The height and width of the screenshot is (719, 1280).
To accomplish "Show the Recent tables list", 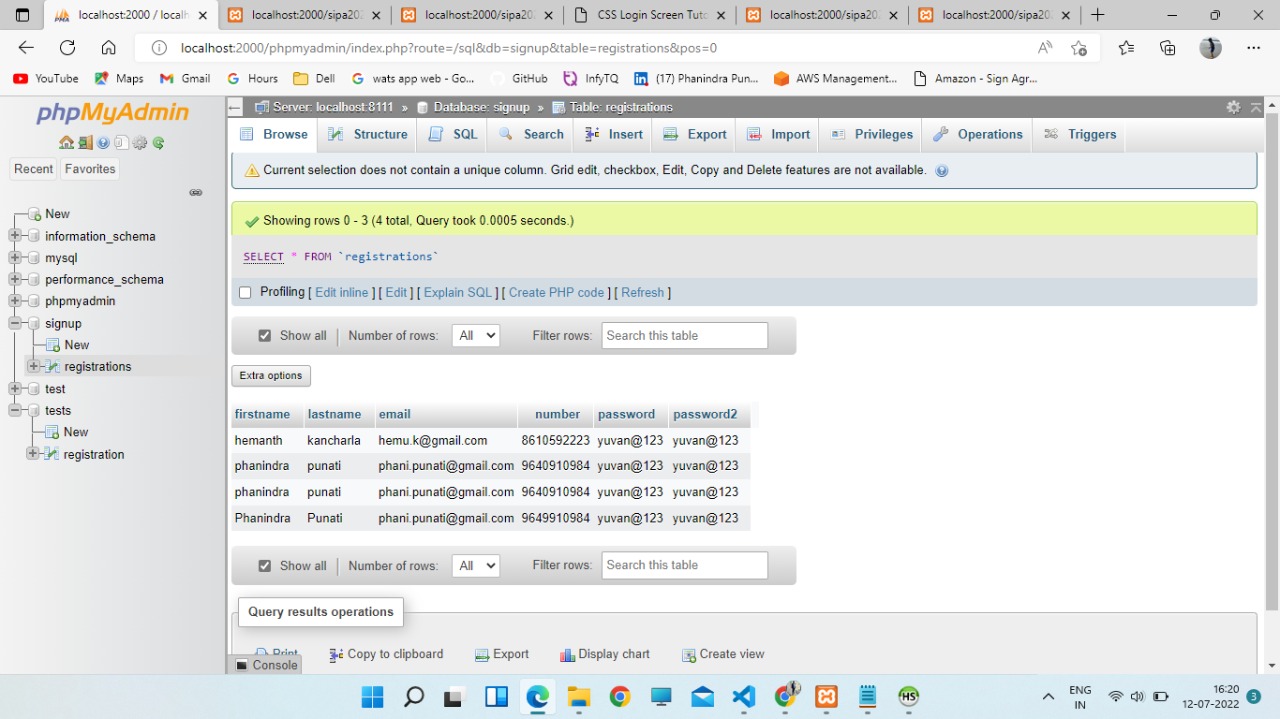I will pyautogui.click(x=33, y=169).
